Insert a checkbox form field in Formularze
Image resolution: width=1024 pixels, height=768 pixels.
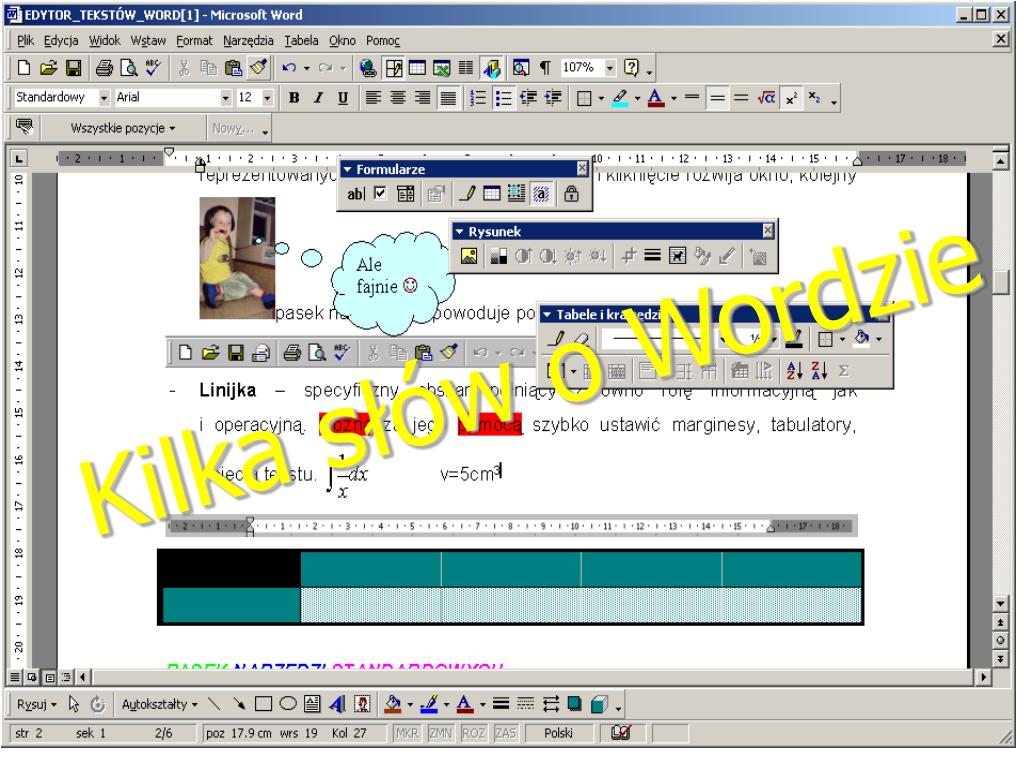coord(380,194)
